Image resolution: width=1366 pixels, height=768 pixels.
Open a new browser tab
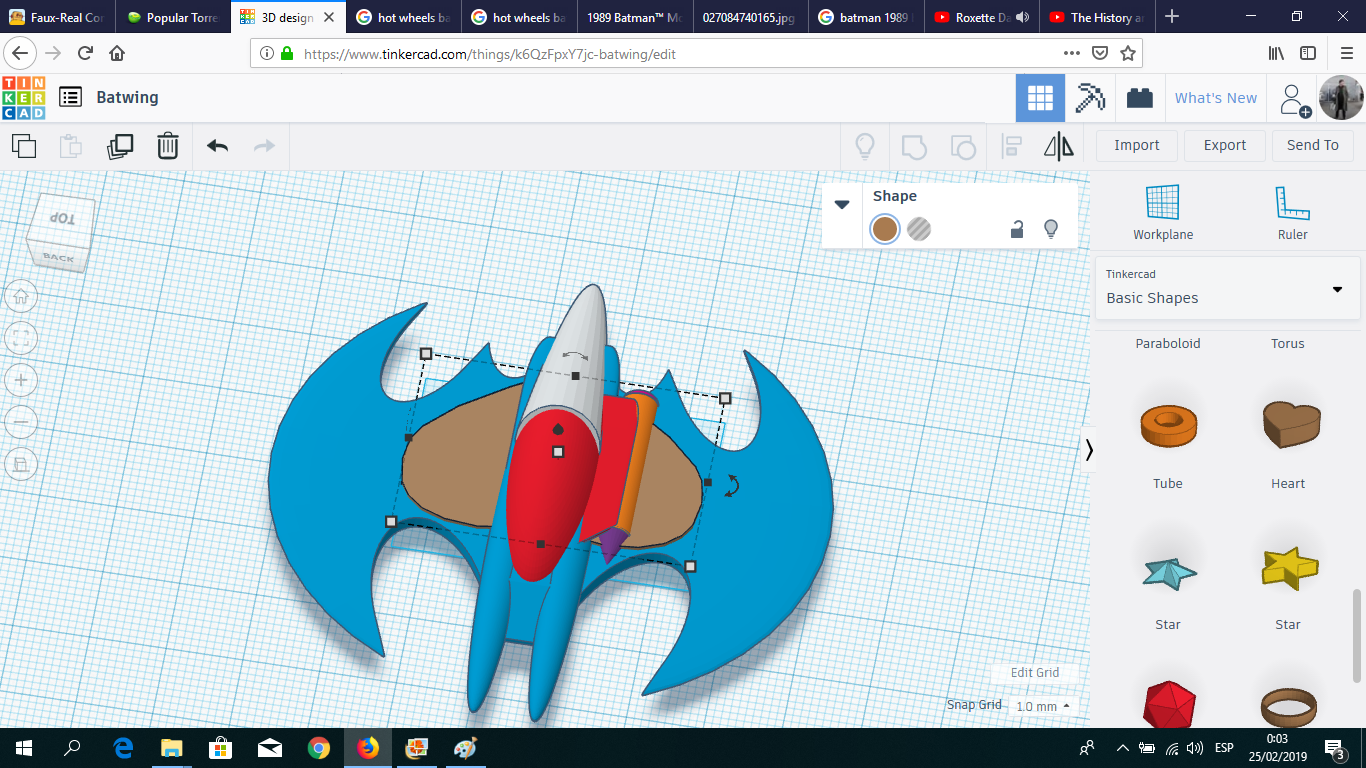click(1172, 17)
